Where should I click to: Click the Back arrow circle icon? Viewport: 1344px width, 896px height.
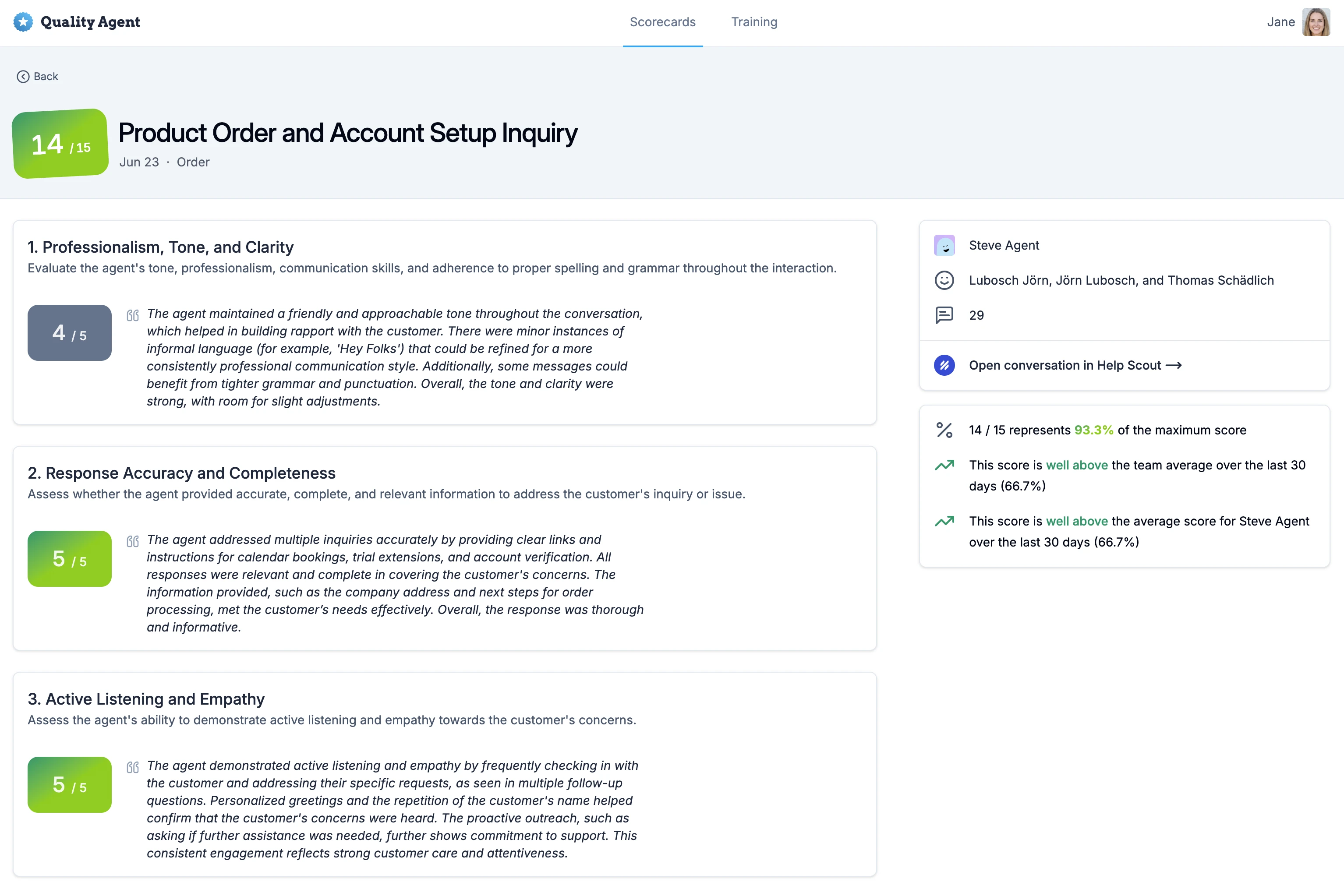coord(23,77)
